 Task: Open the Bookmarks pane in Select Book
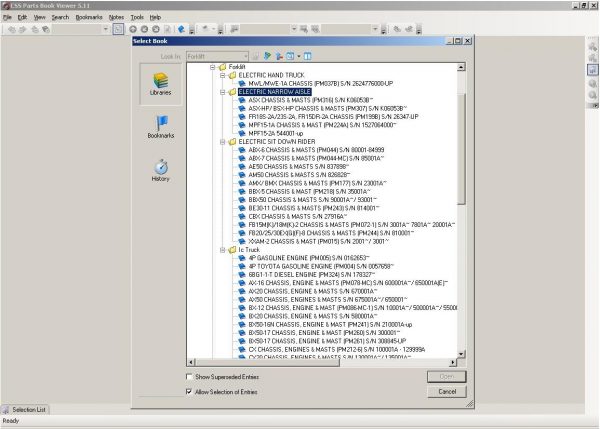(160, 127)
